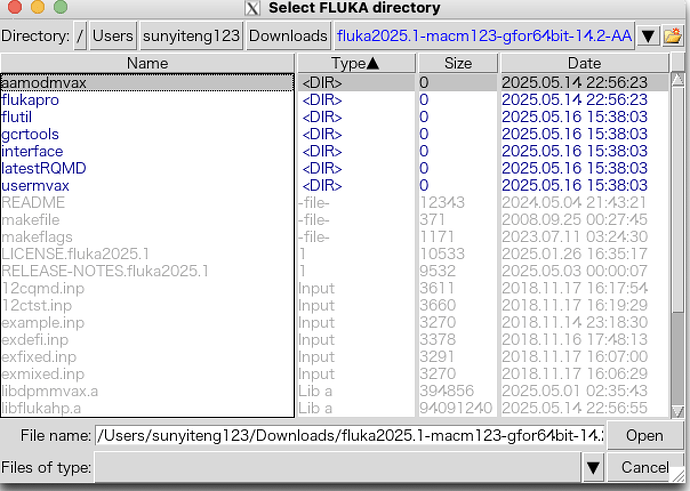Viewport: 690px width, 491px height.
Task: Select the 12cqmd.inp file
Action: (x=43, y=289)
